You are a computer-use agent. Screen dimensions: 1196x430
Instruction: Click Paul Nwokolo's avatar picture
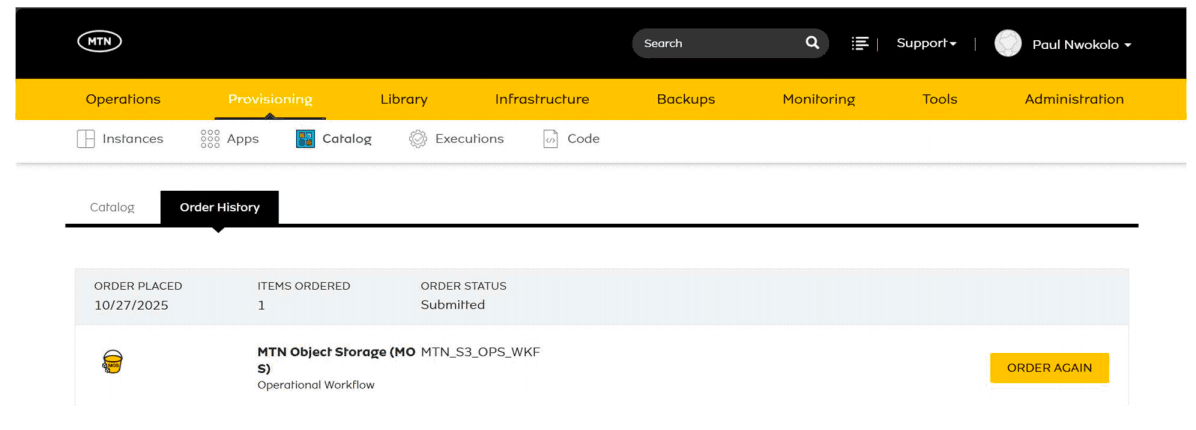pyautogui.click(x=1008, y=43)
